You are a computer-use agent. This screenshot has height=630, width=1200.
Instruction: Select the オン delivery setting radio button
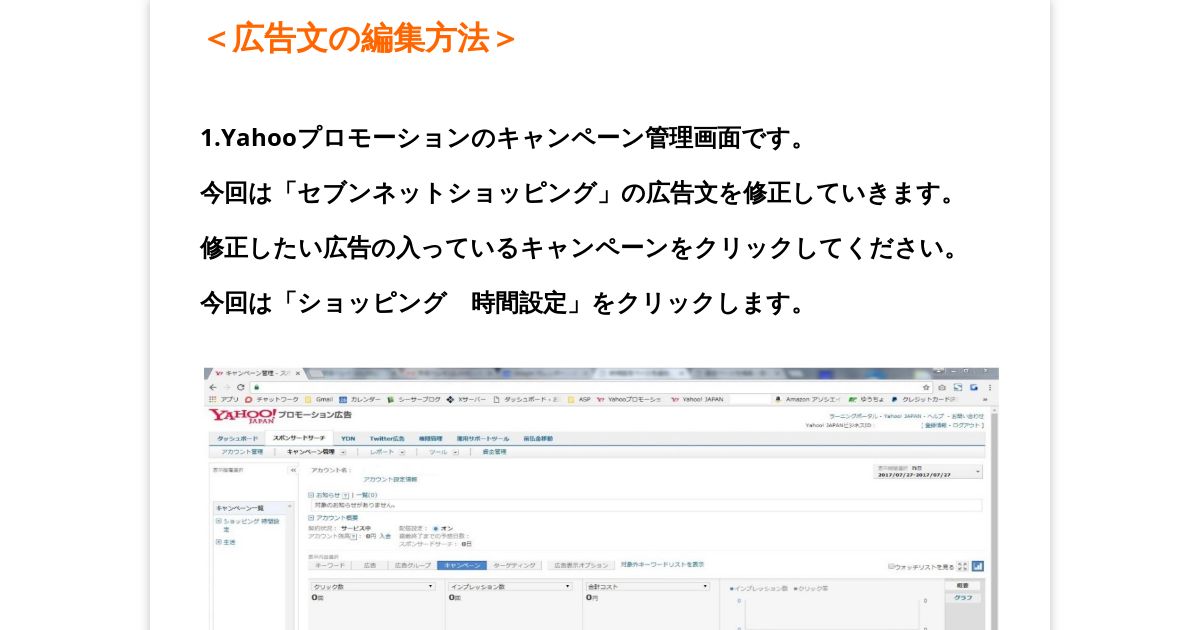[436, 528]
